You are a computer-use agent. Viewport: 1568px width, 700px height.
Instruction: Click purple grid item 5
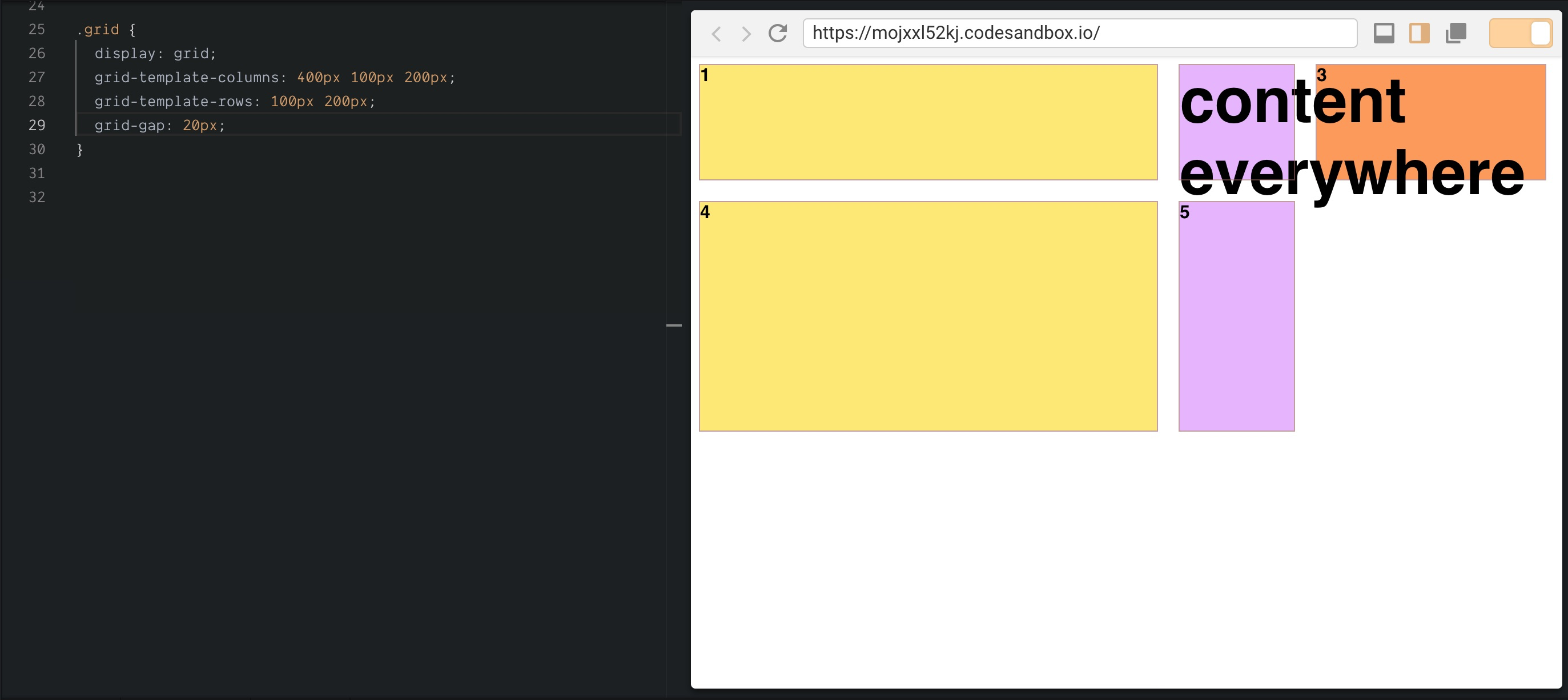[1236, 316]
